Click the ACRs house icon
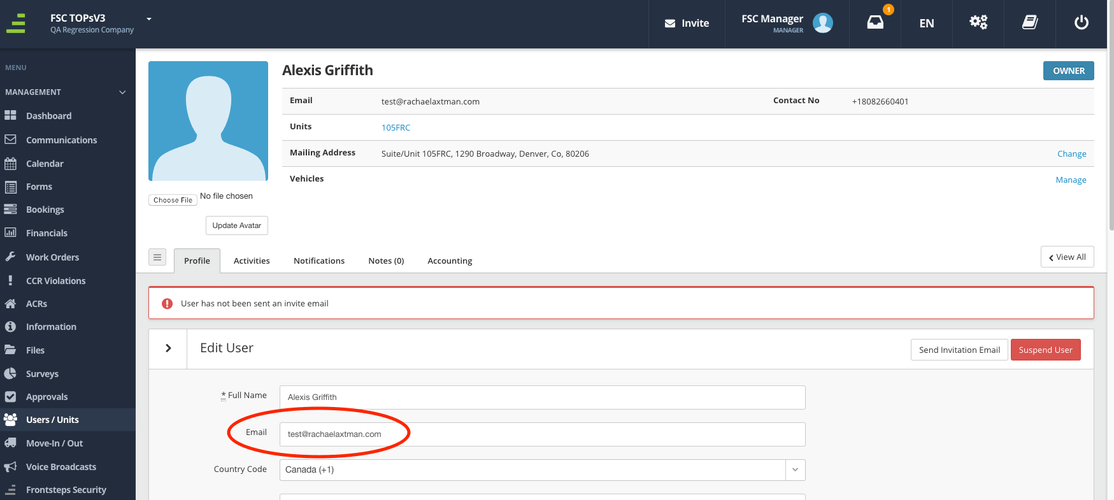The image size is (1114, 500). click(x=11, y=303)
